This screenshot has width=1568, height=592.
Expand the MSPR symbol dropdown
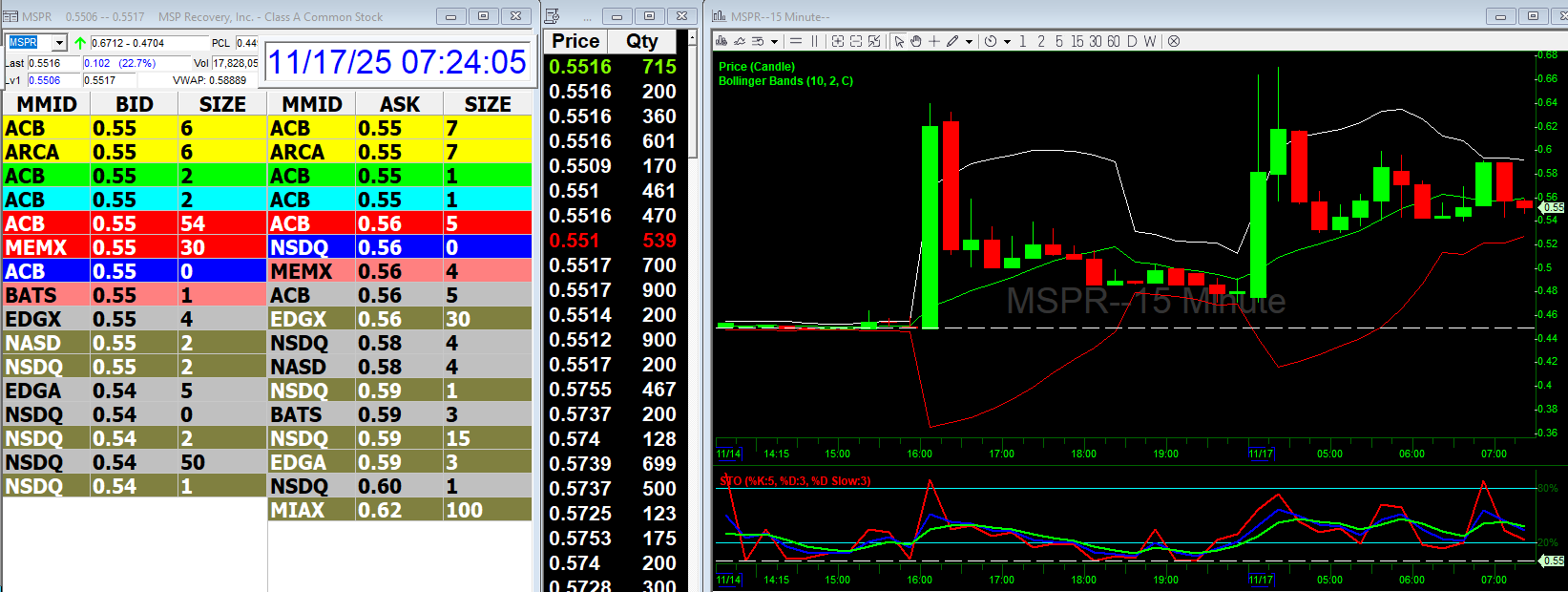(59, 43)
